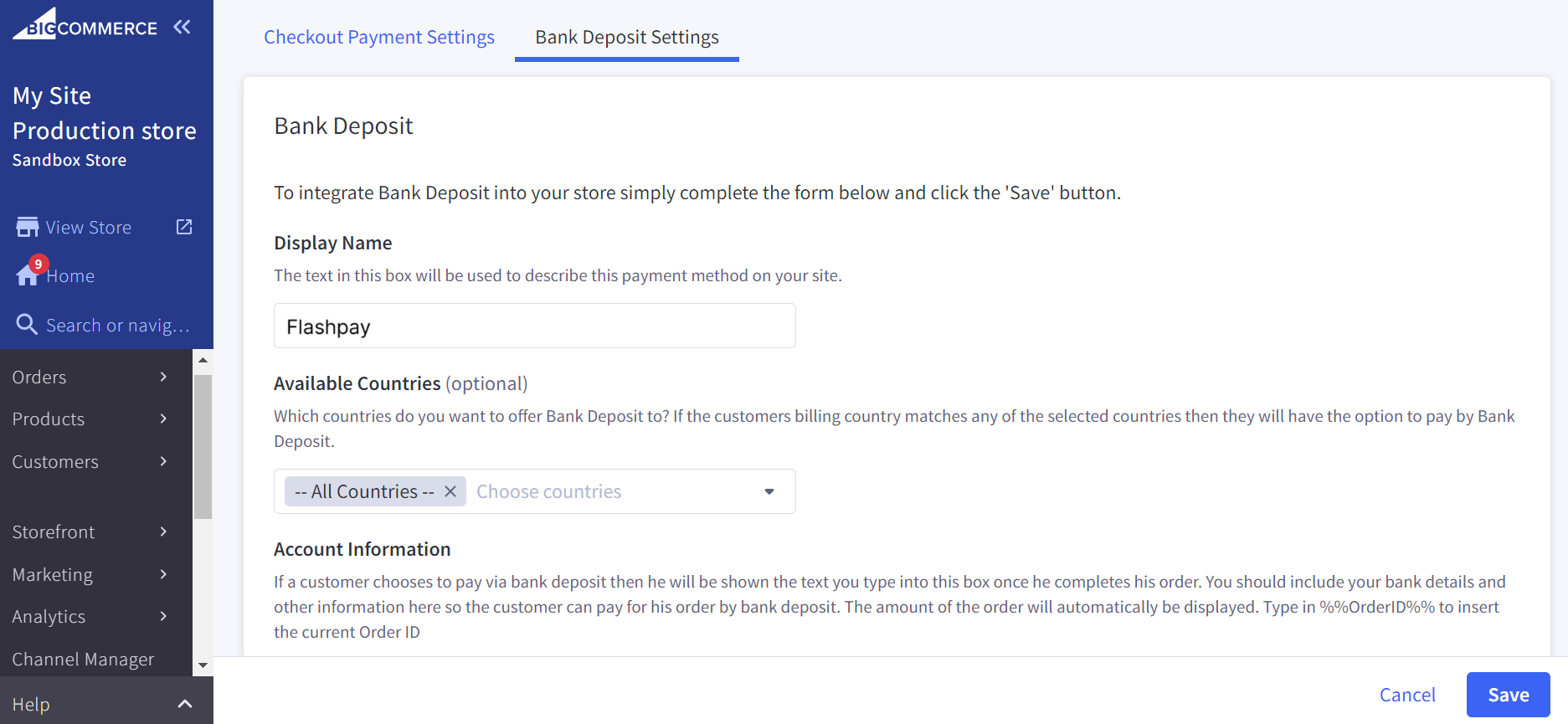The image size is (1568, 724).
Task: Collapse sidebar with double chevron icon
Action: pos(182,27)
